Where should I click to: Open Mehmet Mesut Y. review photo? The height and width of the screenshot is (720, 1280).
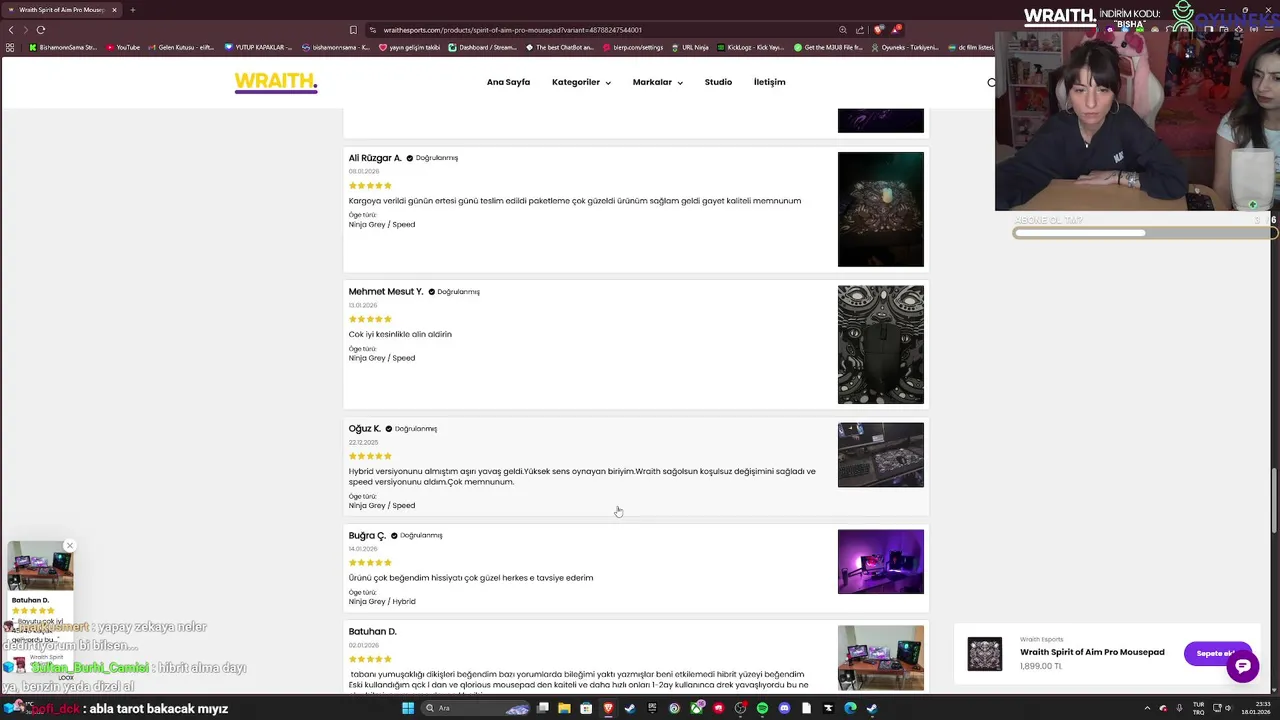click(x=881, y=345)
